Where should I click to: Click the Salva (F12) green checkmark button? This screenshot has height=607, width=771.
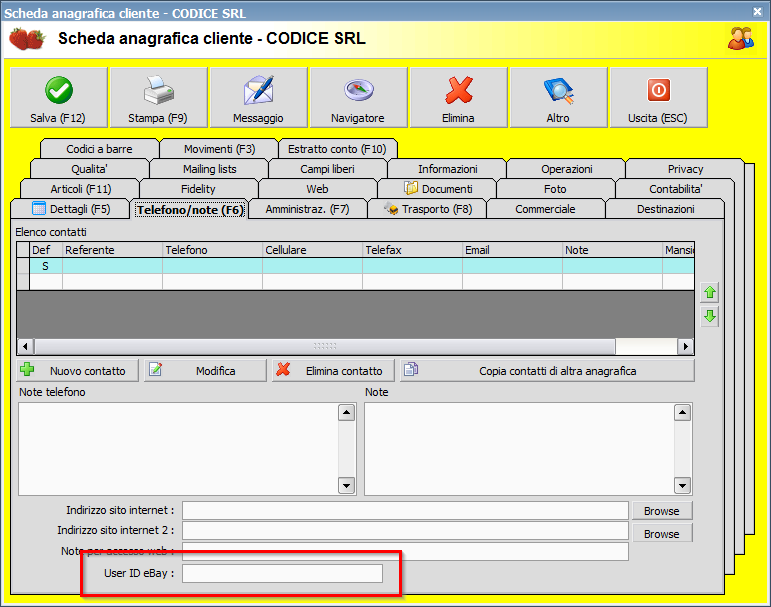(x=59, y=97)
